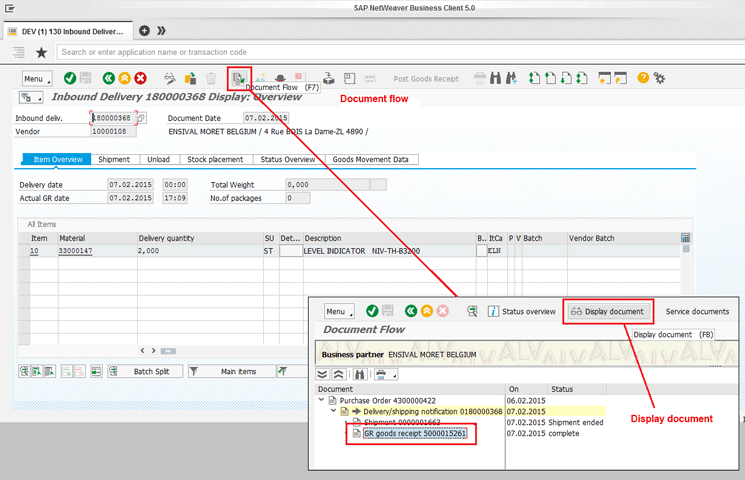The image size is (745, 480).
Task: Click the red Cancel icon in main toolbar
Action: tap(141, 78)
